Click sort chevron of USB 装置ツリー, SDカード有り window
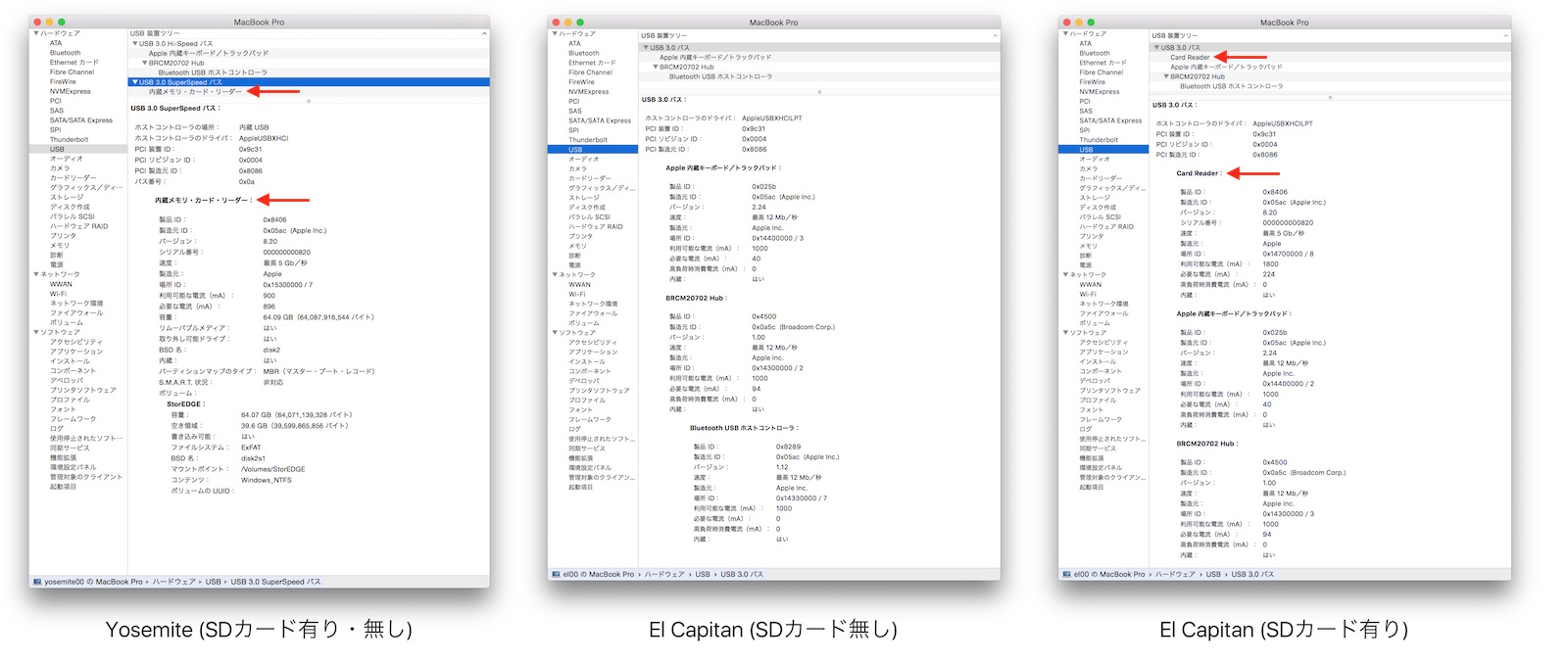 [1505, 35]
